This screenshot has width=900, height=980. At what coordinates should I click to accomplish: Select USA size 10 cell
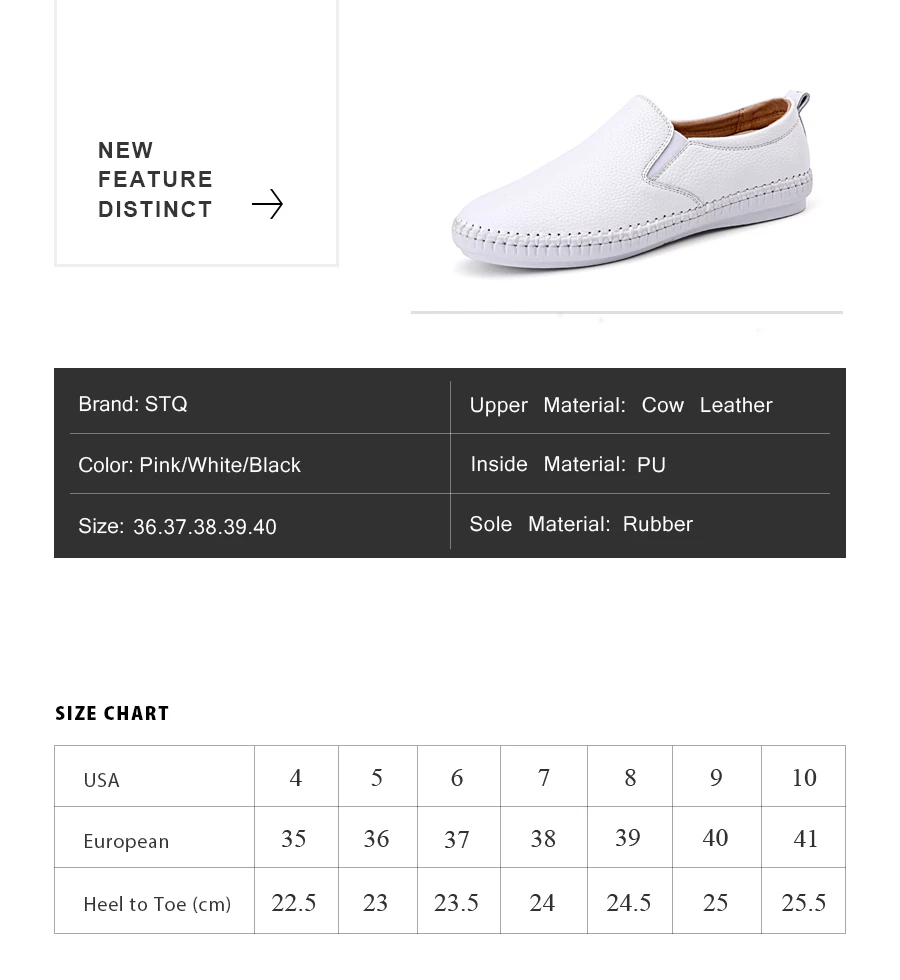(x=804, y=778)
